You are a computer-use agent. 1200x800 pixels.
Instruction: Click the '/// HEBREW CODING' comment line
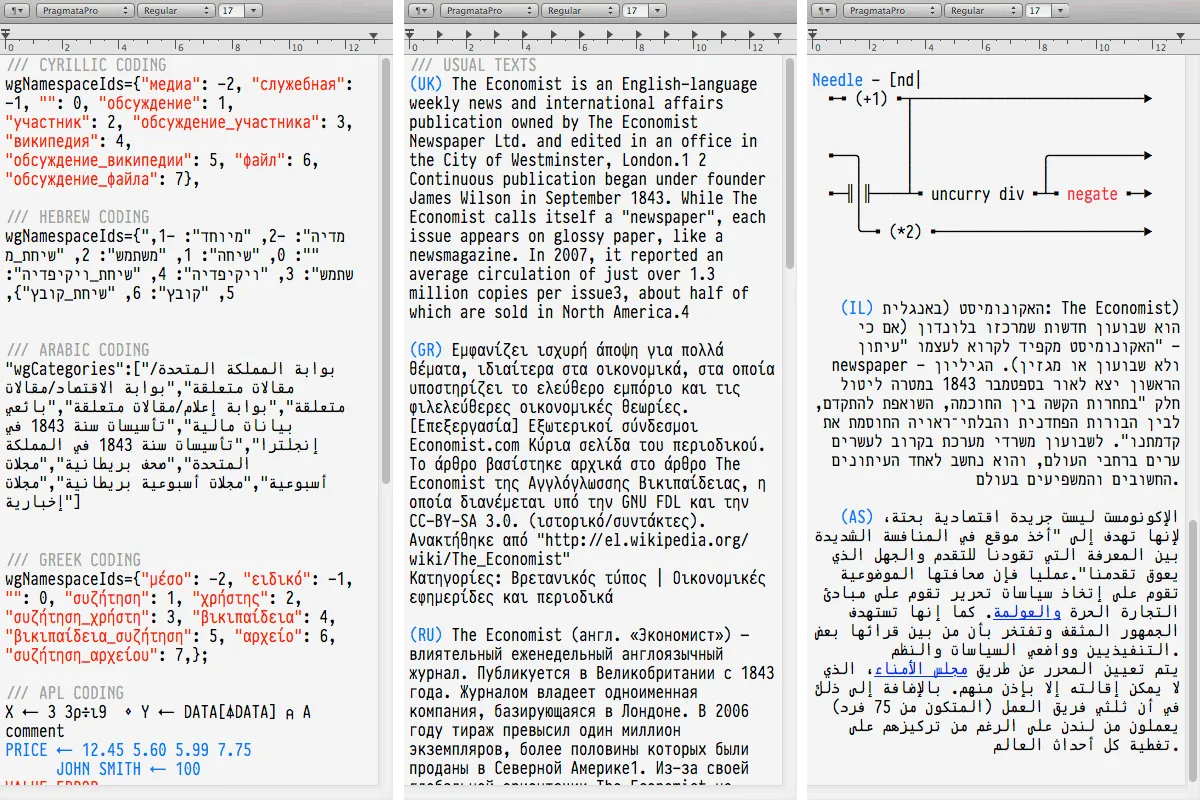click(x=78, y=217)
